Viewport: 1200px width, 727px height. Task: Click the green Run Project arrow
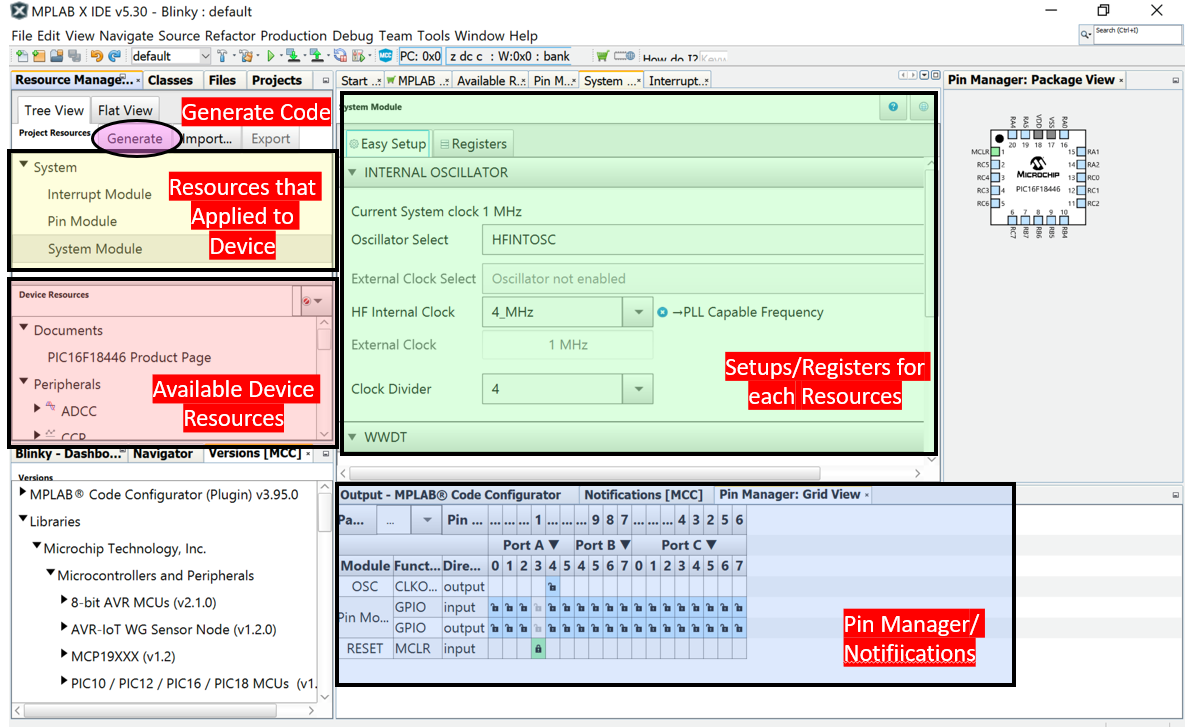click(270, 56)
